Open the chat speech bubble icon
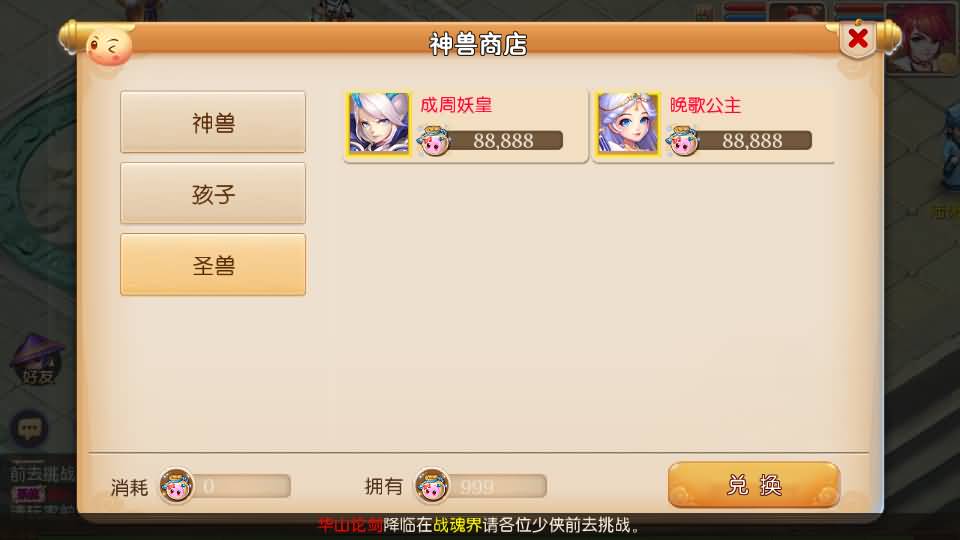The image size is (960, 540). pos(29,428)
